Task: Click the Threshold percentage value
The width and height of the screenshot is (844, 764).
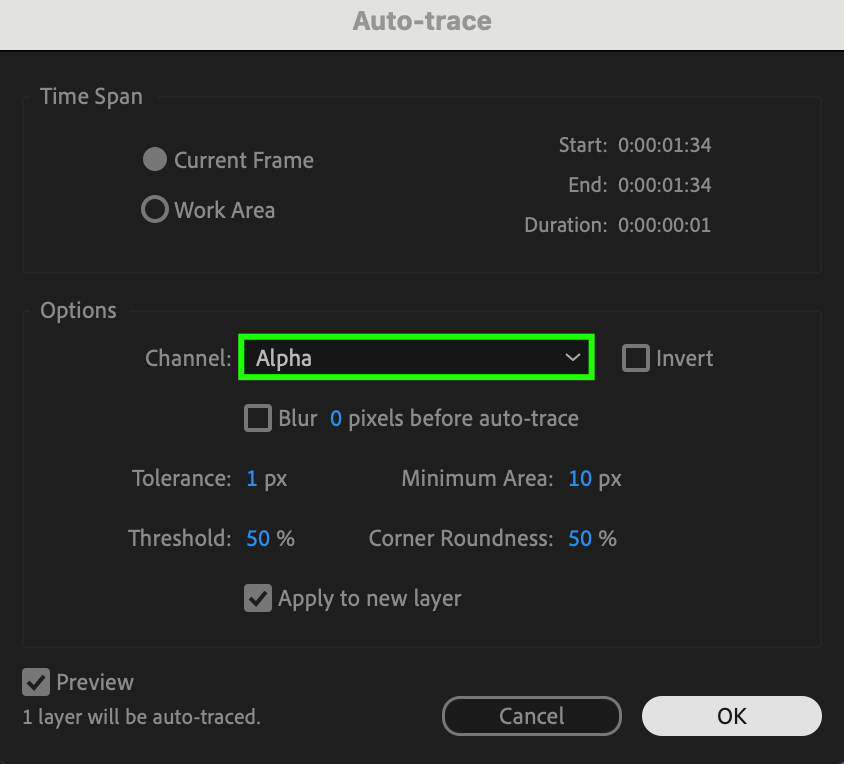Action: (258, 539)
